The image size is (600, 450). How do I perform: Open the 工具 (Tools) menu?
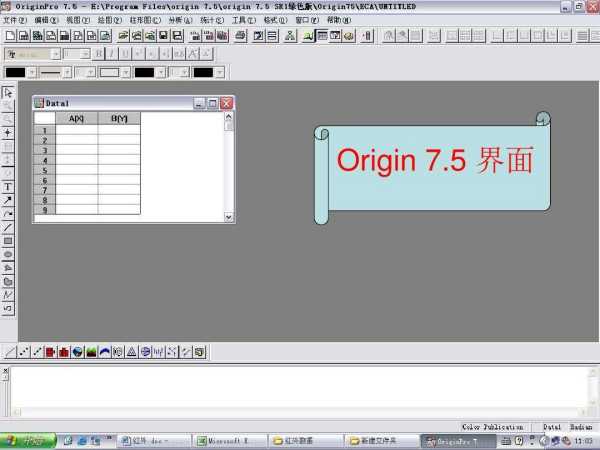pos(244,20)
